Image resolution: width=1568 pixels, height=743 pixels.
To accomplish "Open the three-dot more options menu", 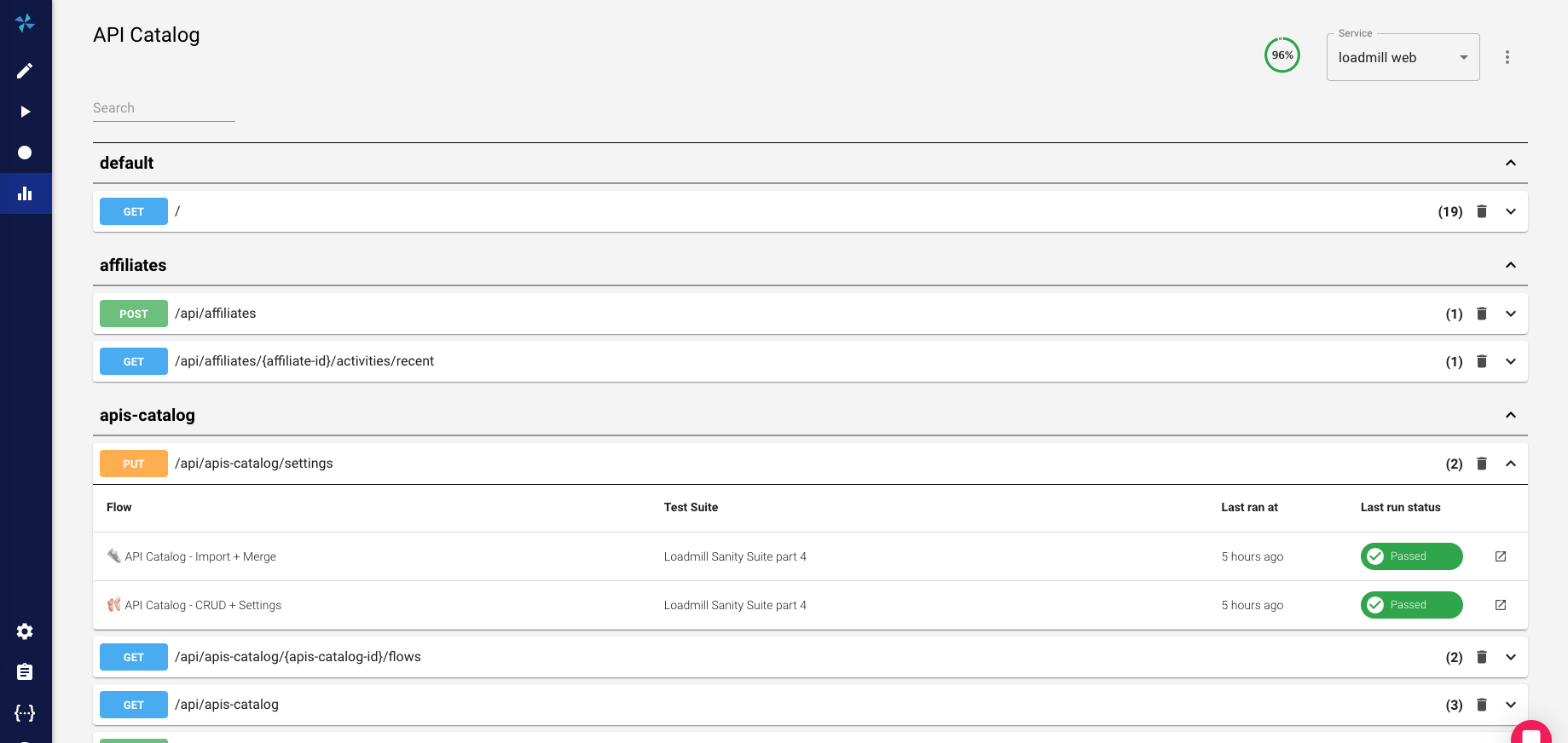I will point(1507,57).
